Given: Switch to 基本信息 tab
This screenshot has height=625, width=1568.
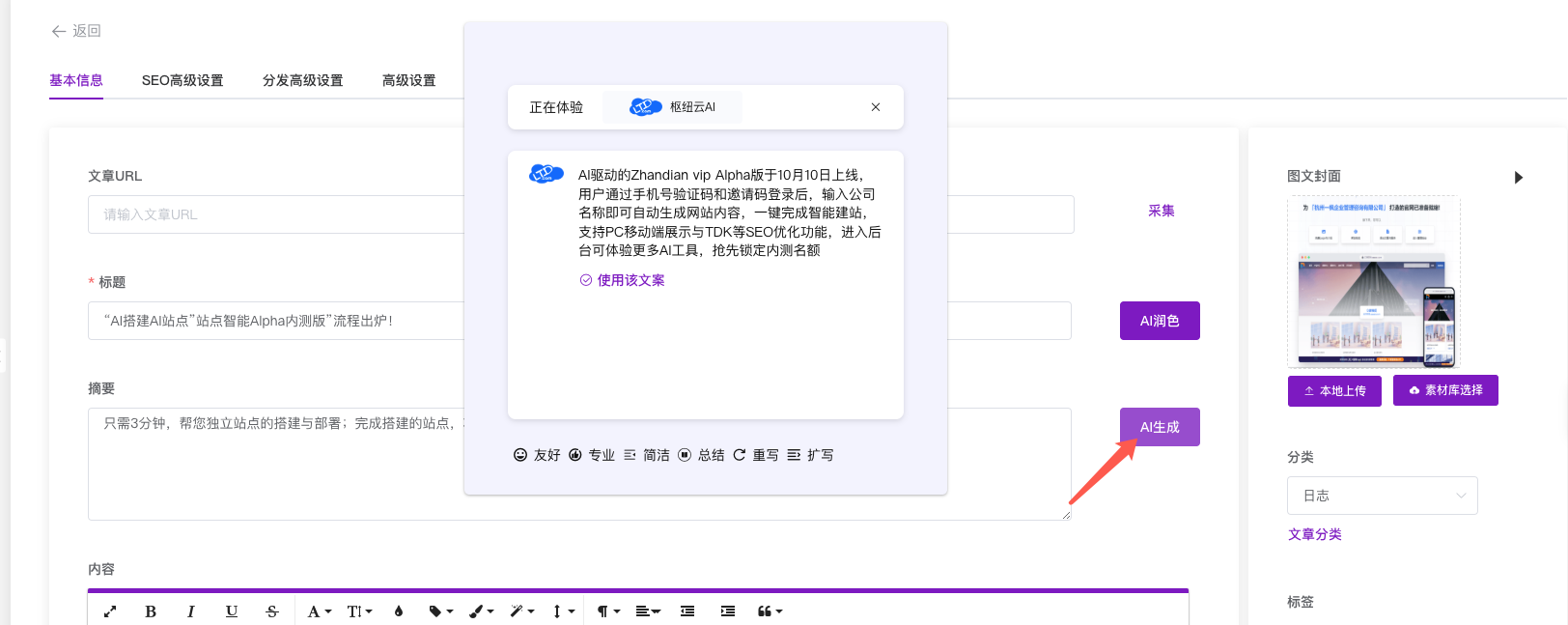Looking at the screenshot, I should click(76, 80).
